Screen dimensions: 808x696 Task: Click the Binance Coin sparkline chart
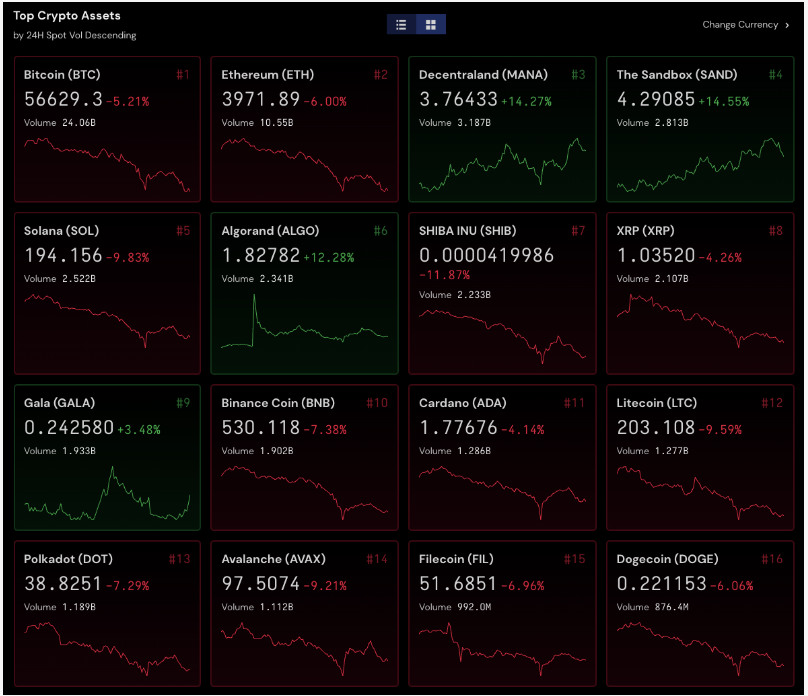click(305, 493)
